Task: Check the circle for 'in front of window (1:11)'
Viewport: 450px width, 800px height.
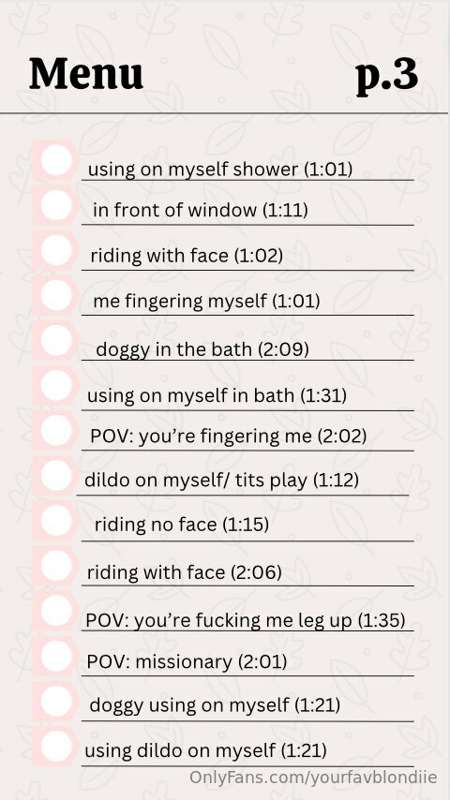Action: 56,205
